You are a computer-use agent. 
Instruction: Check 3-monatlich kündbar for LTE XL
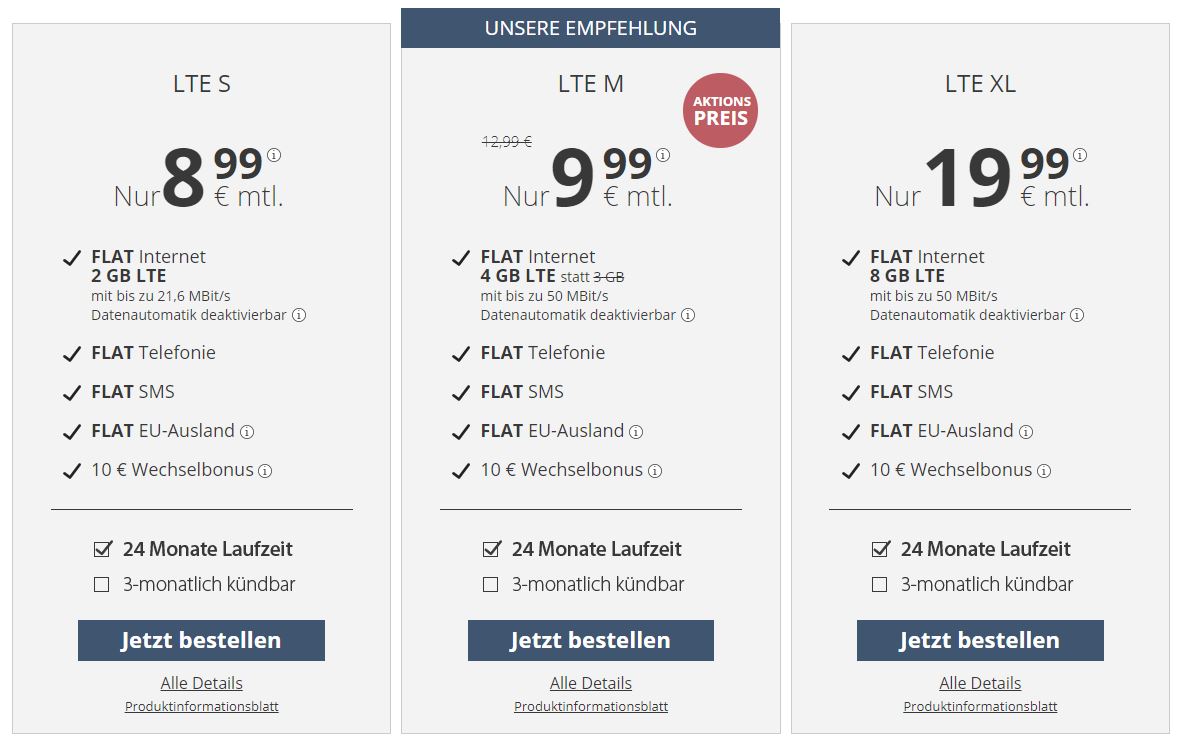click(x=879, y=585)
